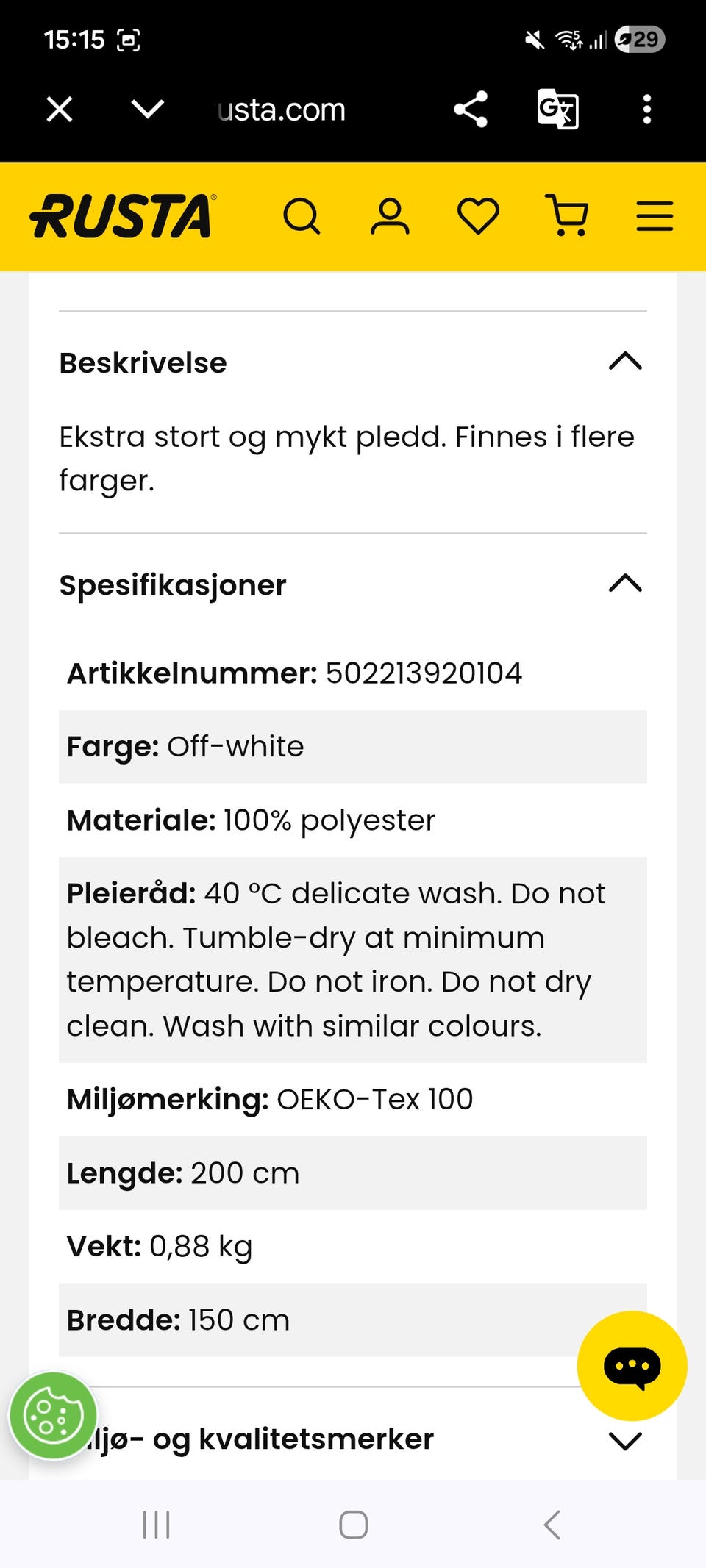Screen dimensions: 706x1568
Task: Open the hamburger menu
Action: 655,216
